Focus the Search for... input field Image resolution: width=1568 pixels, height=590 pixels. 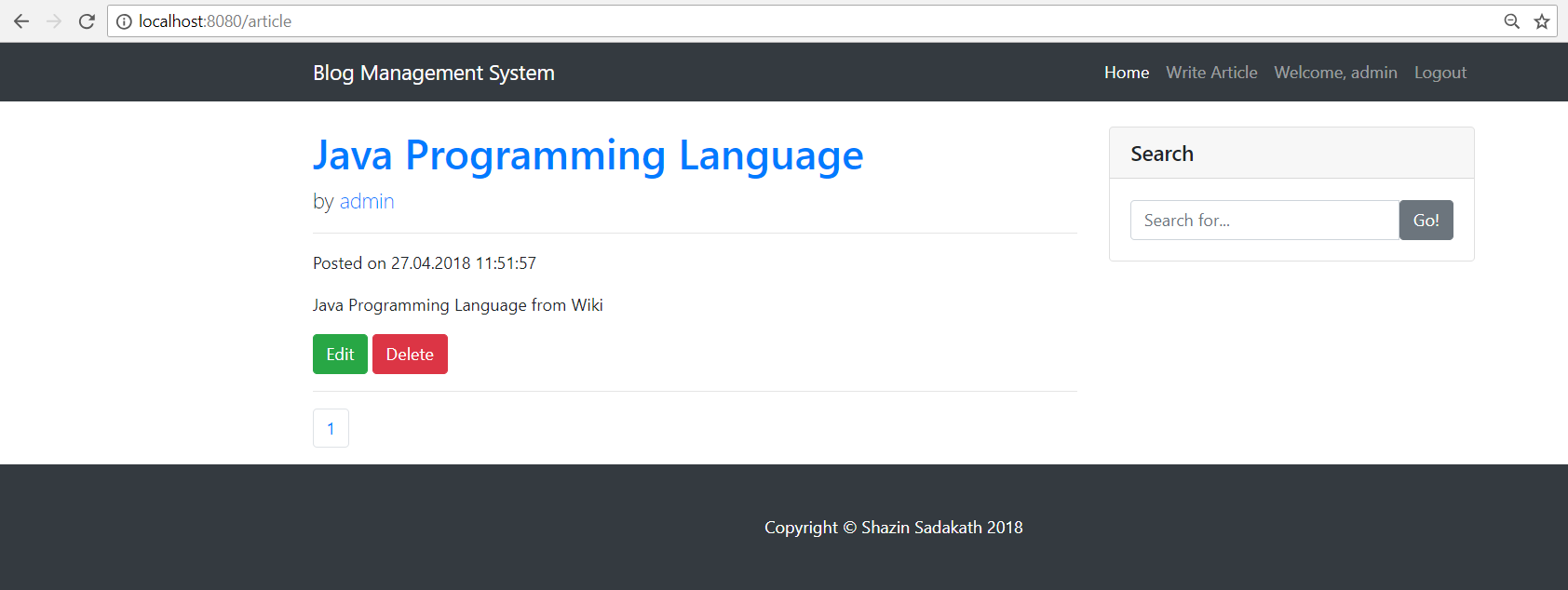pyautogui.click(x=1264, y=221)
